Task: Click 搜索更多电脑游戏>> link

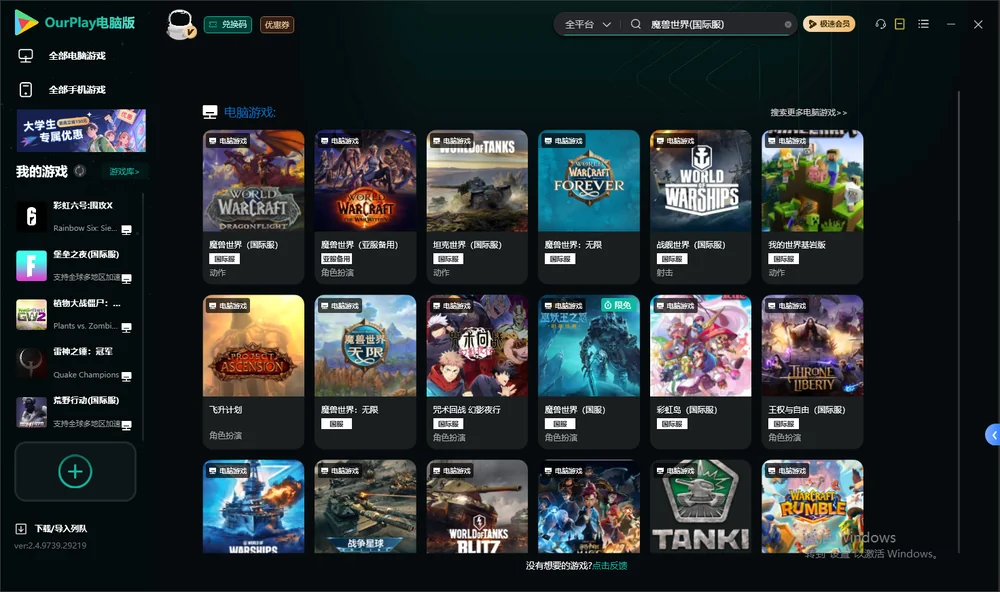Action: pyautogui.click(x=809, y=113)
